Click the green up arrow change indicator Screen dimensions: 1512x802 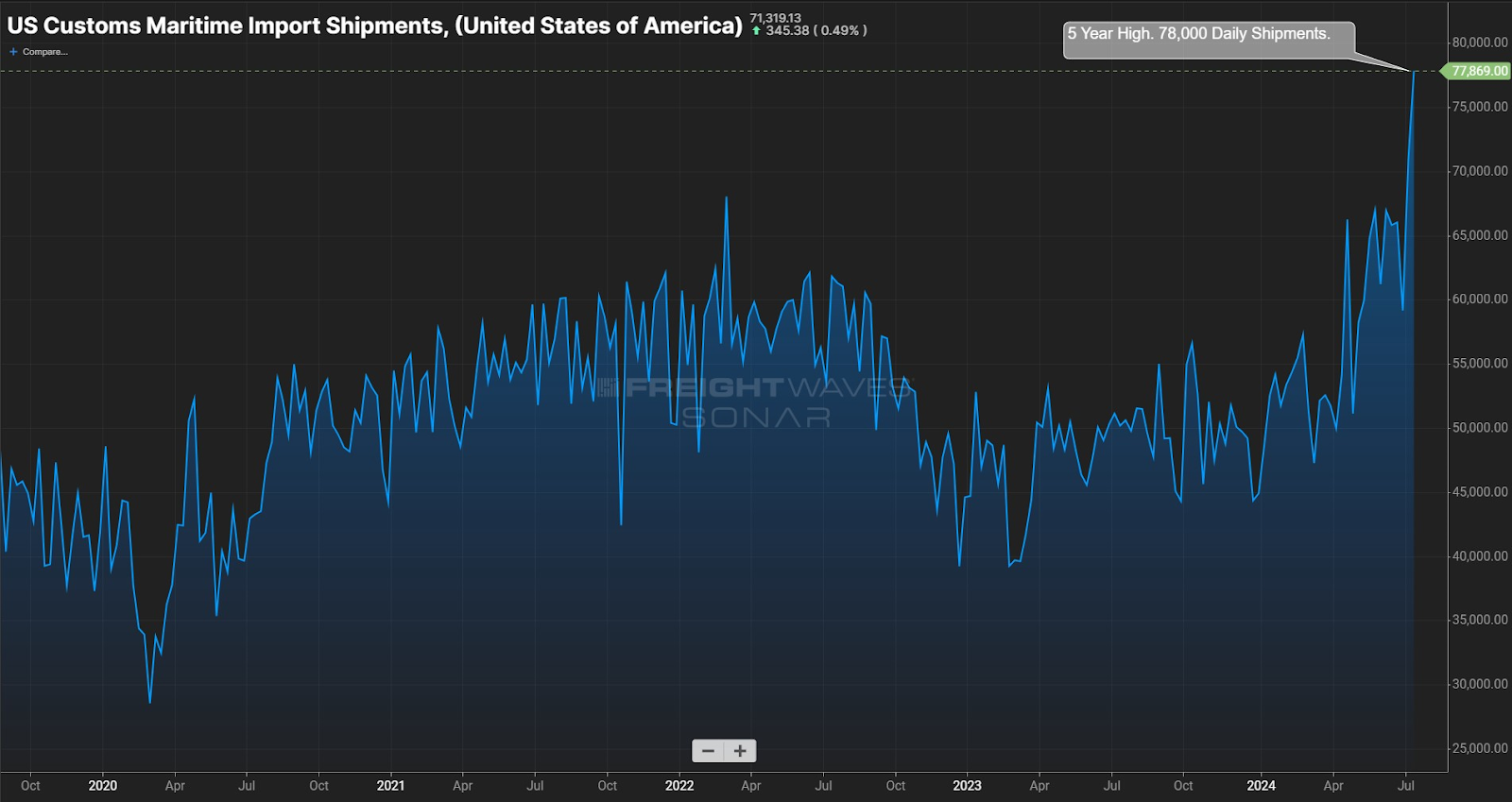point(756,31)
